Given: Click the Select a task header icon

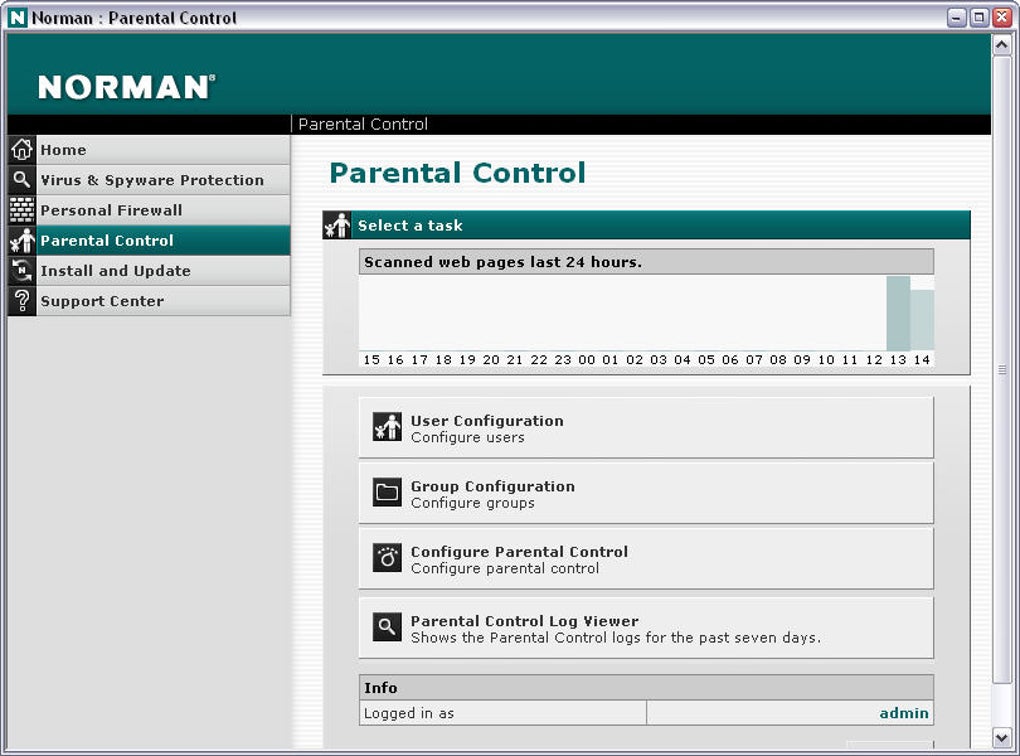Looking at the screenshot, I should point(337,225).
